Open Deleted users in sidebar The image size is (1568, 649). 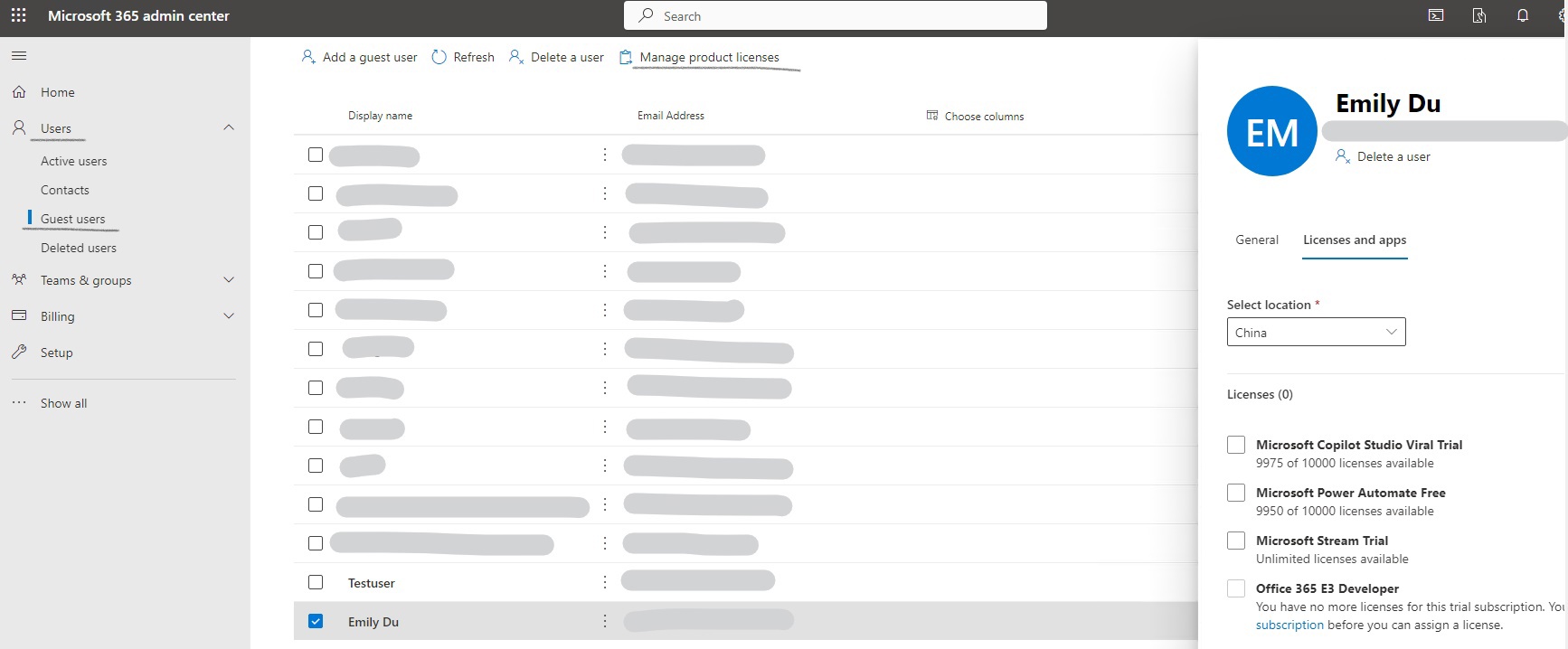pos(79,248)
